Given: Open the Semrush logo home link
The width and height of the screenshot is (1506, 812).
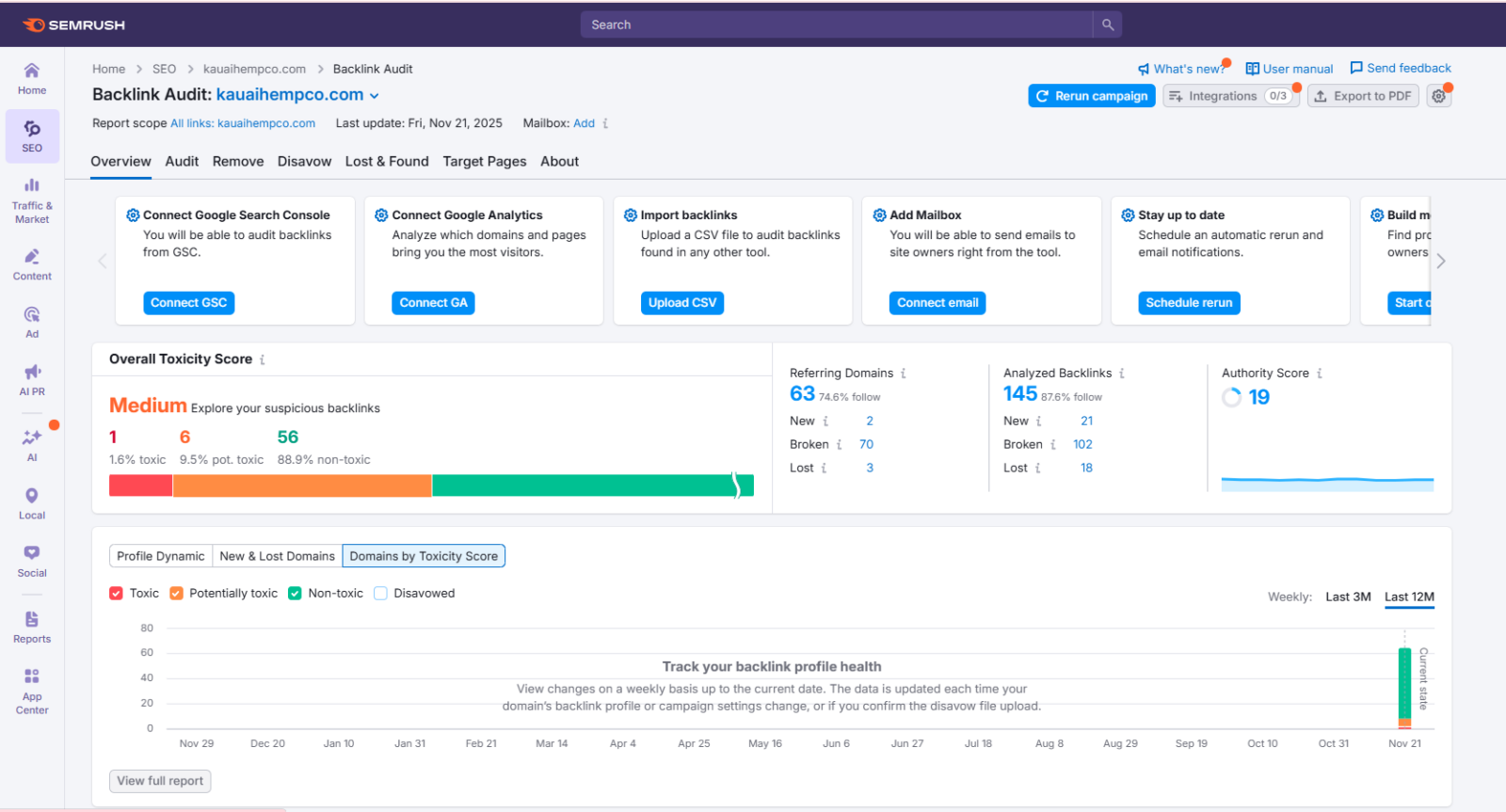Looking at the screenshot, I should pyautogui.click(x=73, y=24).
